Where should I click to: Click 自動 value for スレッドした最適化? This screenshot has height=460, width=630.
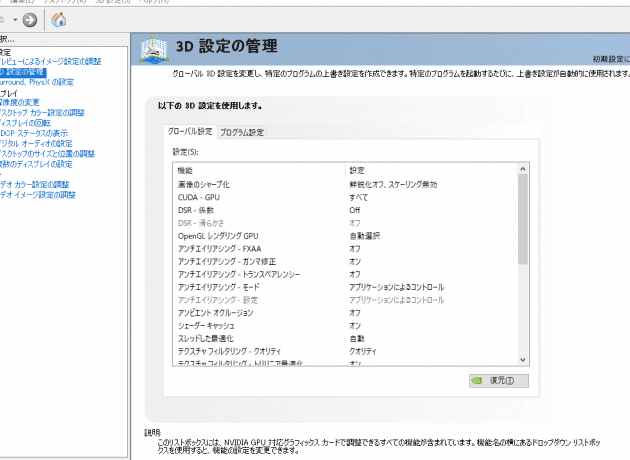(357, 339)
